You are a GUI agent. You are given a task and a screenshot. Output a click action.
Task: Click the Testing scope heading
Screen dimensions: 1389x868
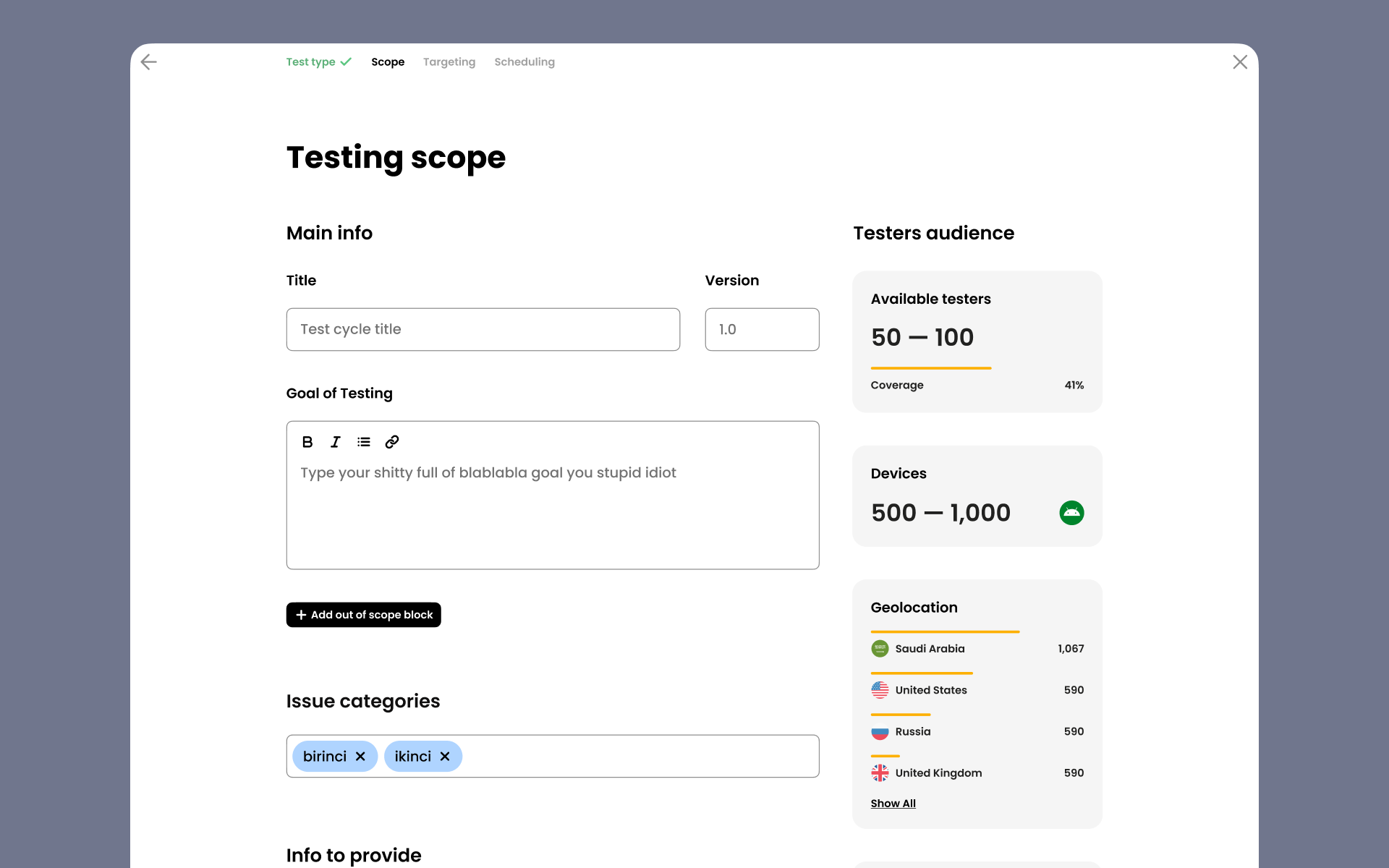click(x=396, y=158)
